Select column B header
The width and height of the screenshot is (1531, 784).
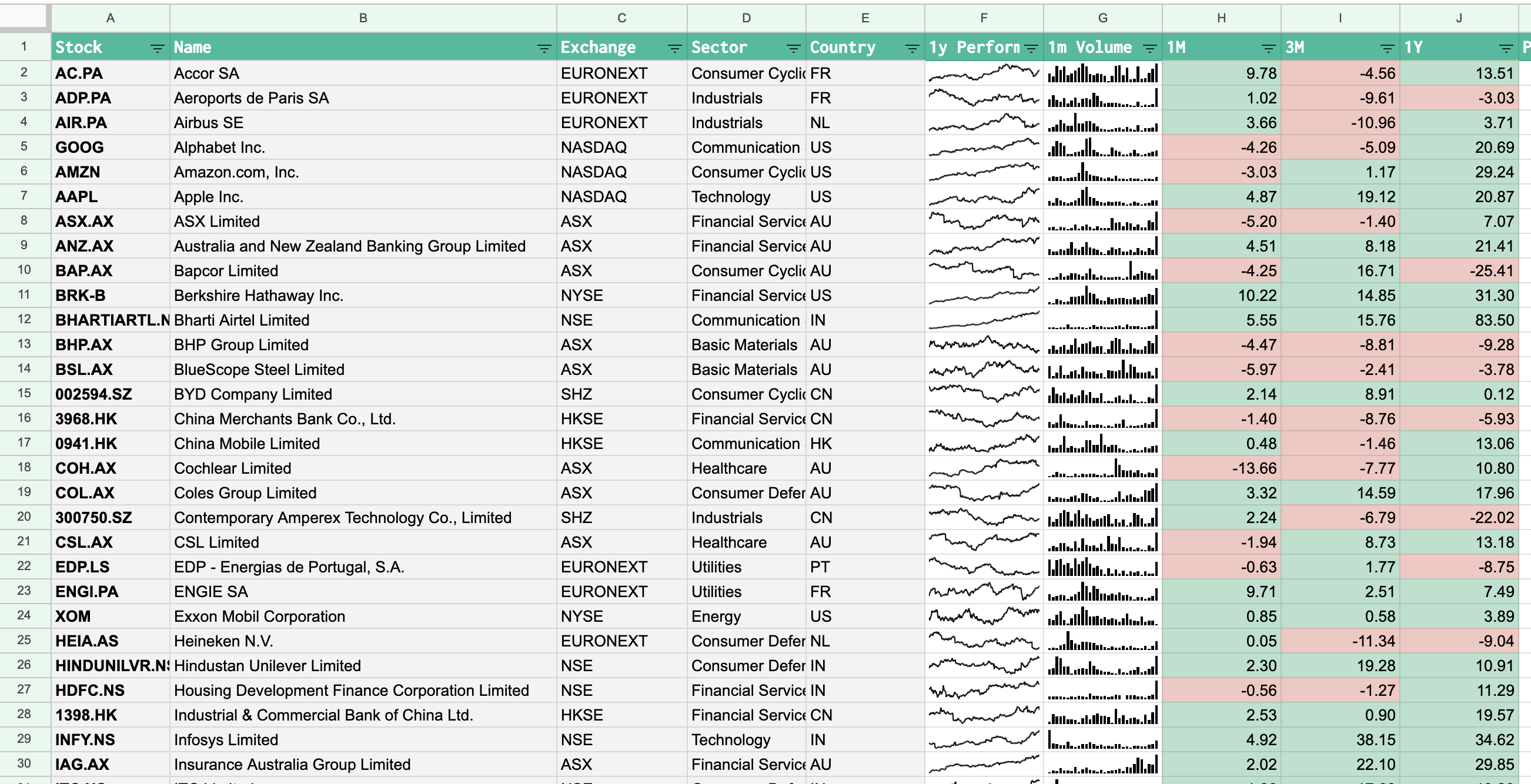pos(363,18)
